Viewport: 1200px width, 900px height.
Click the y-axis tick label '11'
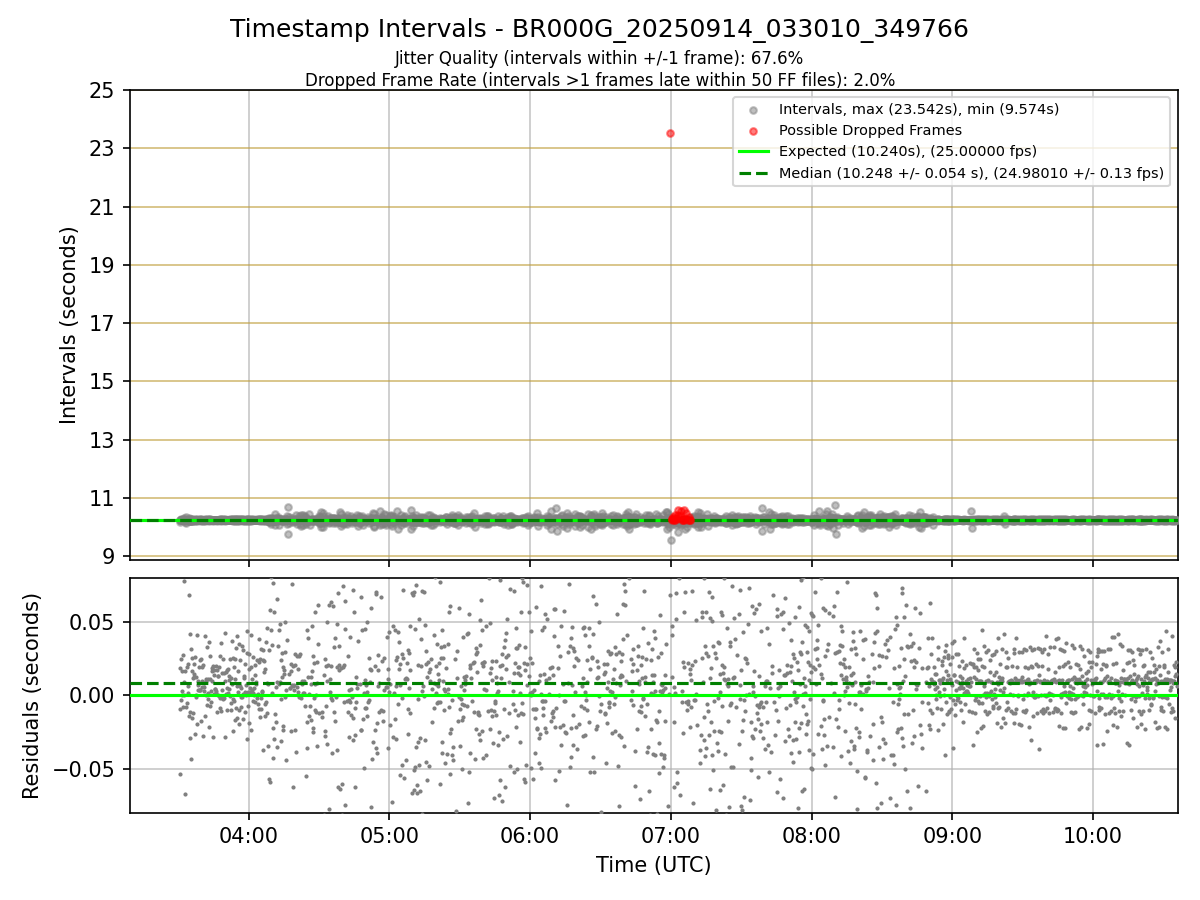point(103,498)
